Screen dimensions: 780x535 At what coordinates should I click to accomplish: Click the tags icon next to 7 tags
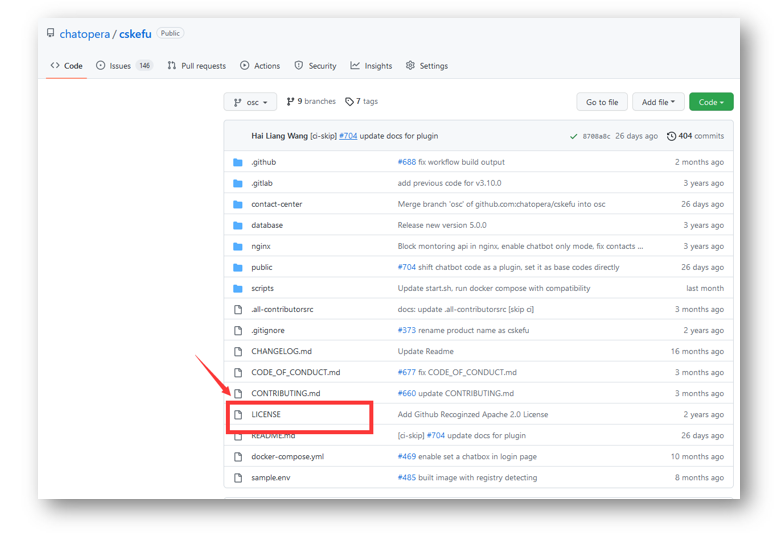pyautogui.click(x=350, y=102)
